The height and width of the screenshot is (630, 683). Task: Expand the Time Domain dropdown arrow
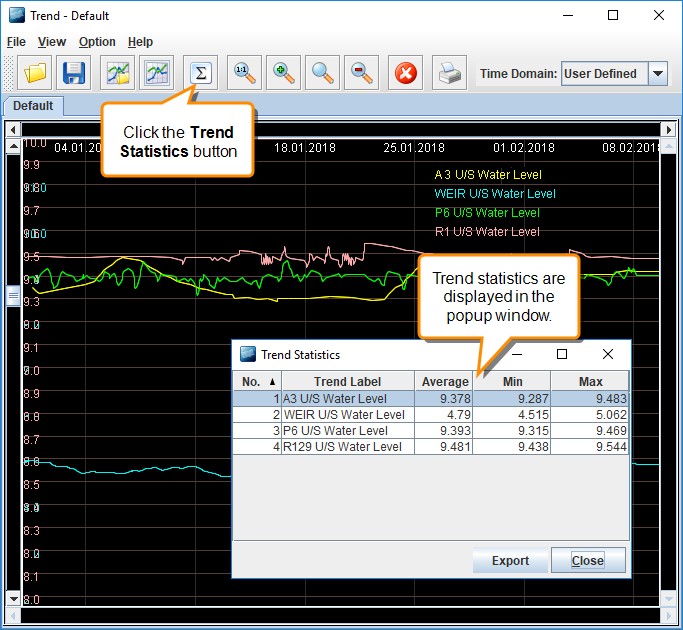[x=657, y=73]
